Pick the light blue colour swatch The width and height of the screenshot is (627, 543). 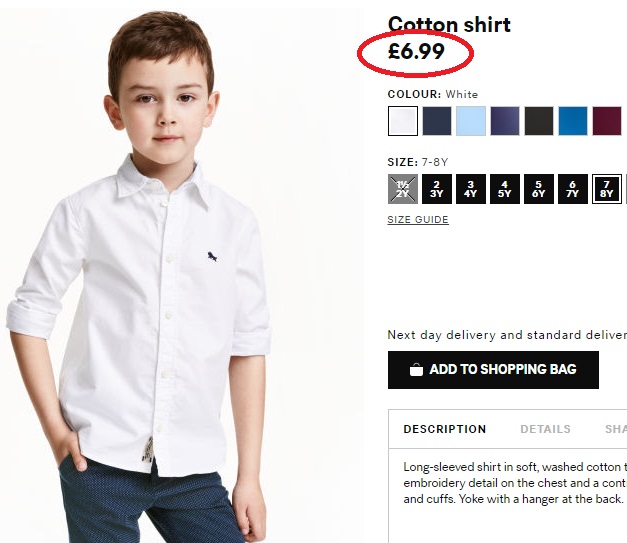point(471,121)
